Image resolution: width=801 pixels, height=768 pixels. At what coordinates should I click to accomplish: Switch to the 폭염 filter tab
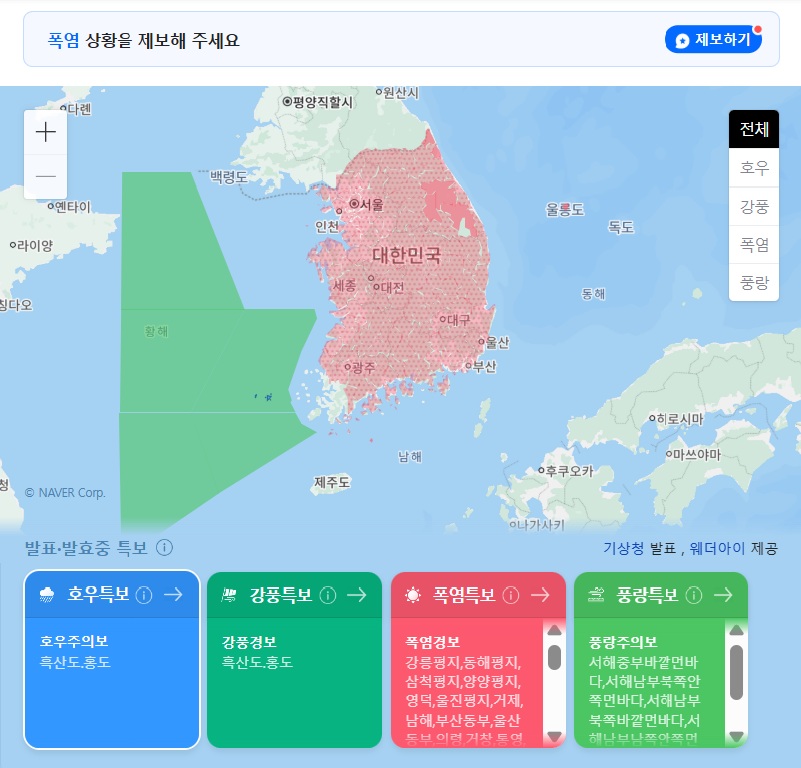754,245
